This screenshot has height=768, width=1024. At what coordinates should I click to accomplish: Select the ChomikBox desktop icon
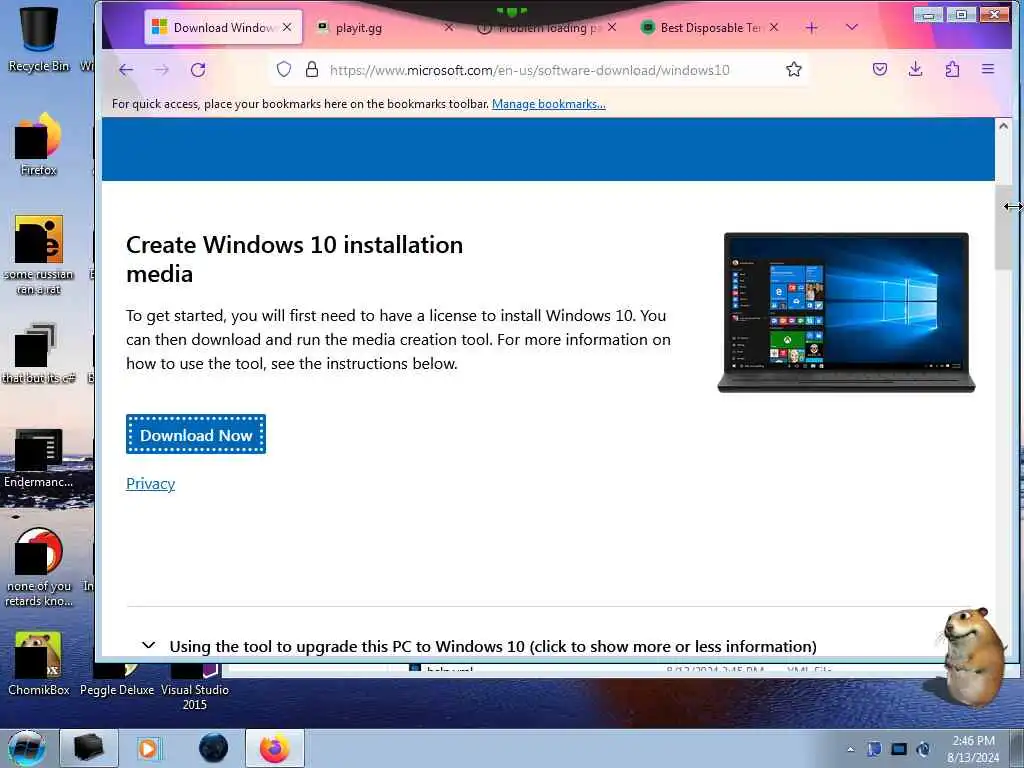click(39, 664)
